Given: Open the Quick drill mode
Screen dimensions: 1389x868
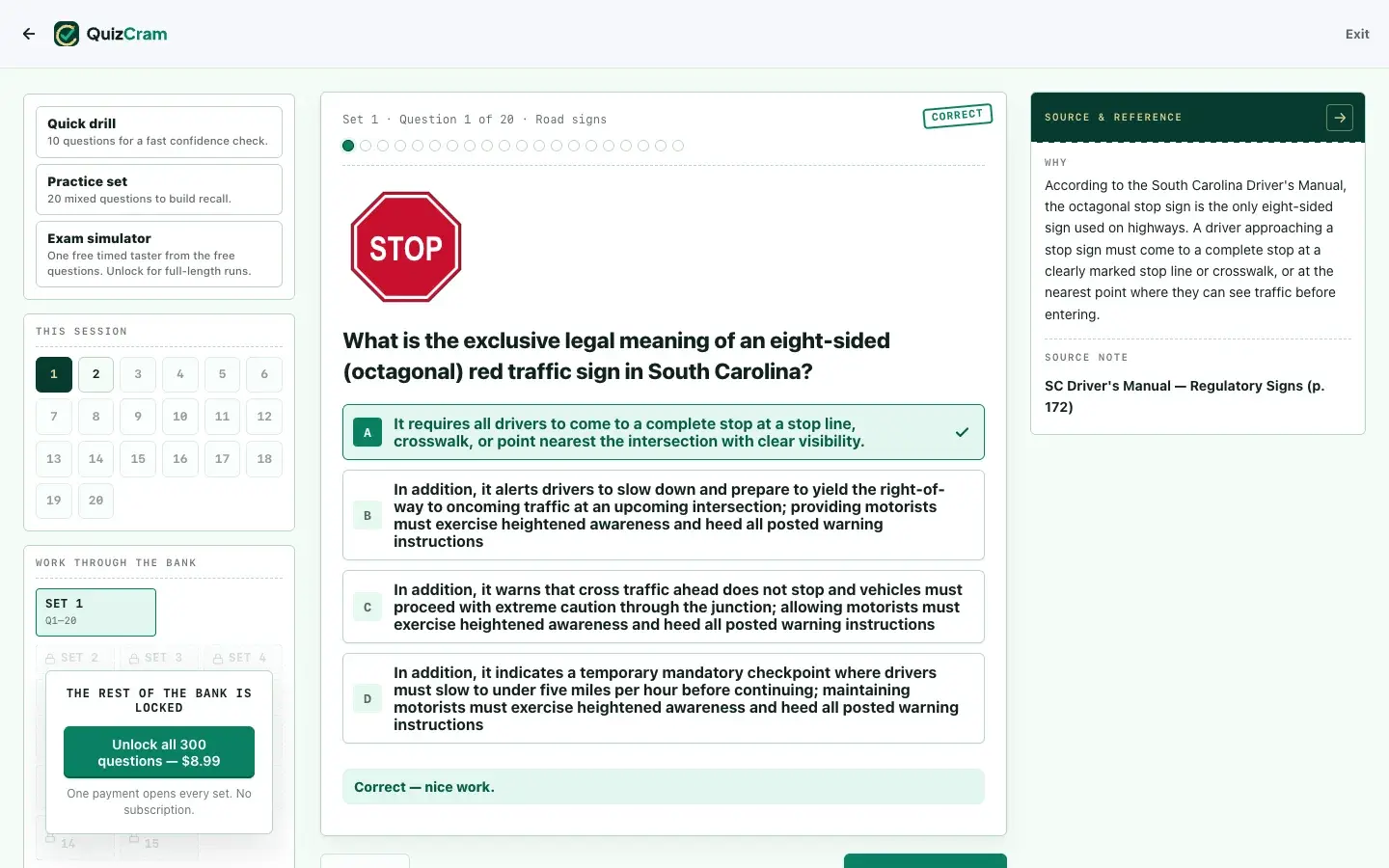Looking at the screenshot, I should click(x=159, y=132).
